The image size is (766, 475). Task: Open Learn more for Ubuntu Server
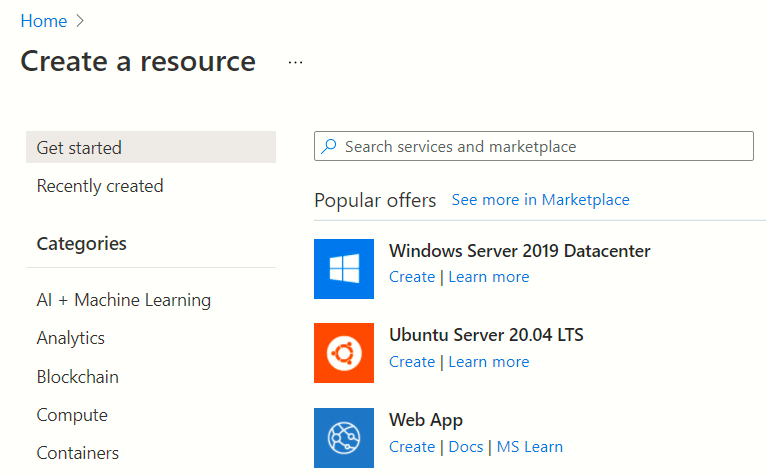(x=489, y=362)
